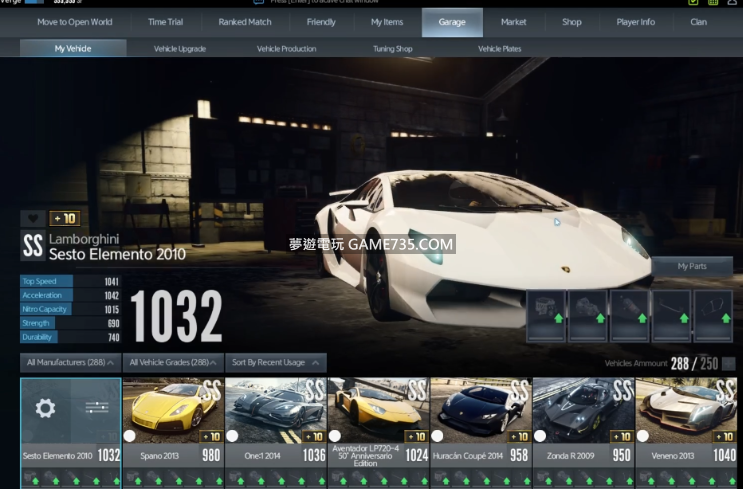Viewport: 743px width, 489px height.
Task: Click the gear icon on Sesto Elemento tile
Action: [x=45, y=408]
